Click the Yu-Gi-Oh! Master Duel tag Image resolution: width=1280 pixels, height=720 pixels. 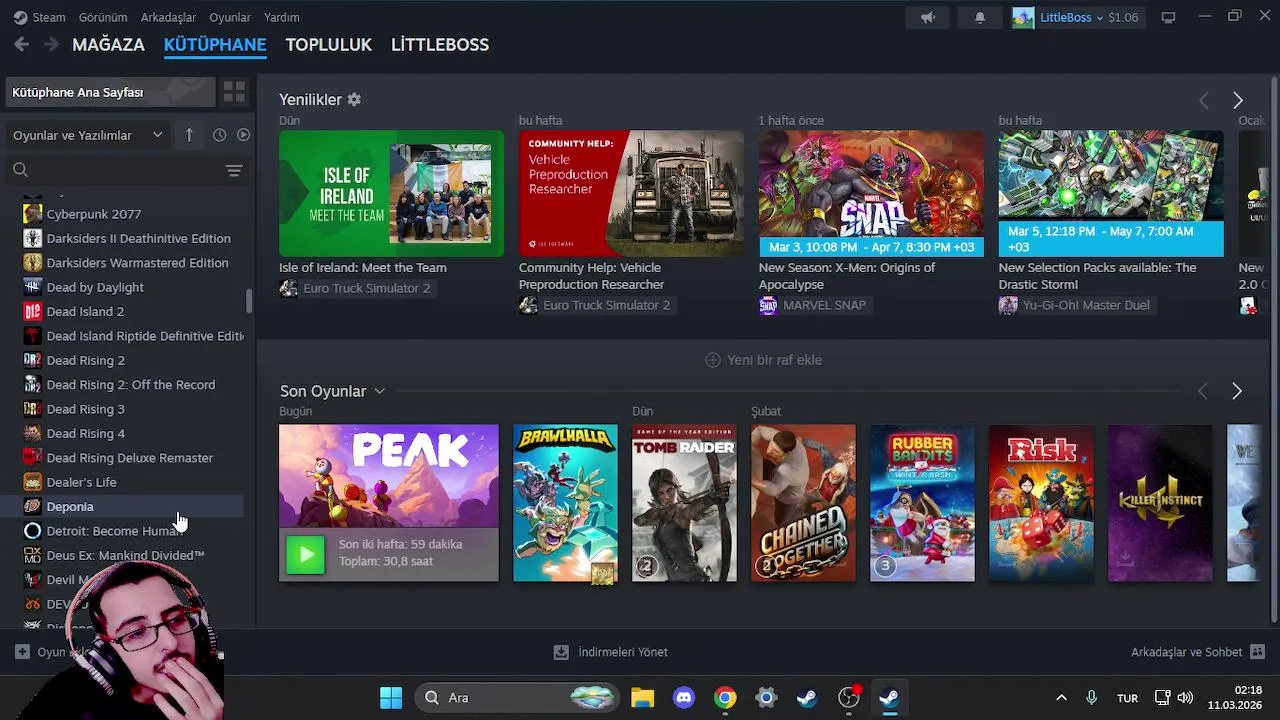1076,305
